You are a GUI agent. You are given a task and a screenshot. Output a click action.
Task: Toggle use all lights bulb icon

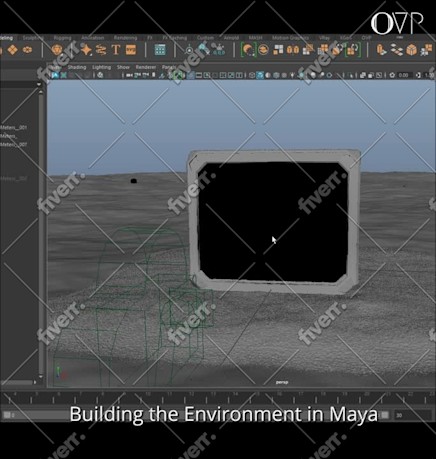pyautogui.click(x=292, y=75)
